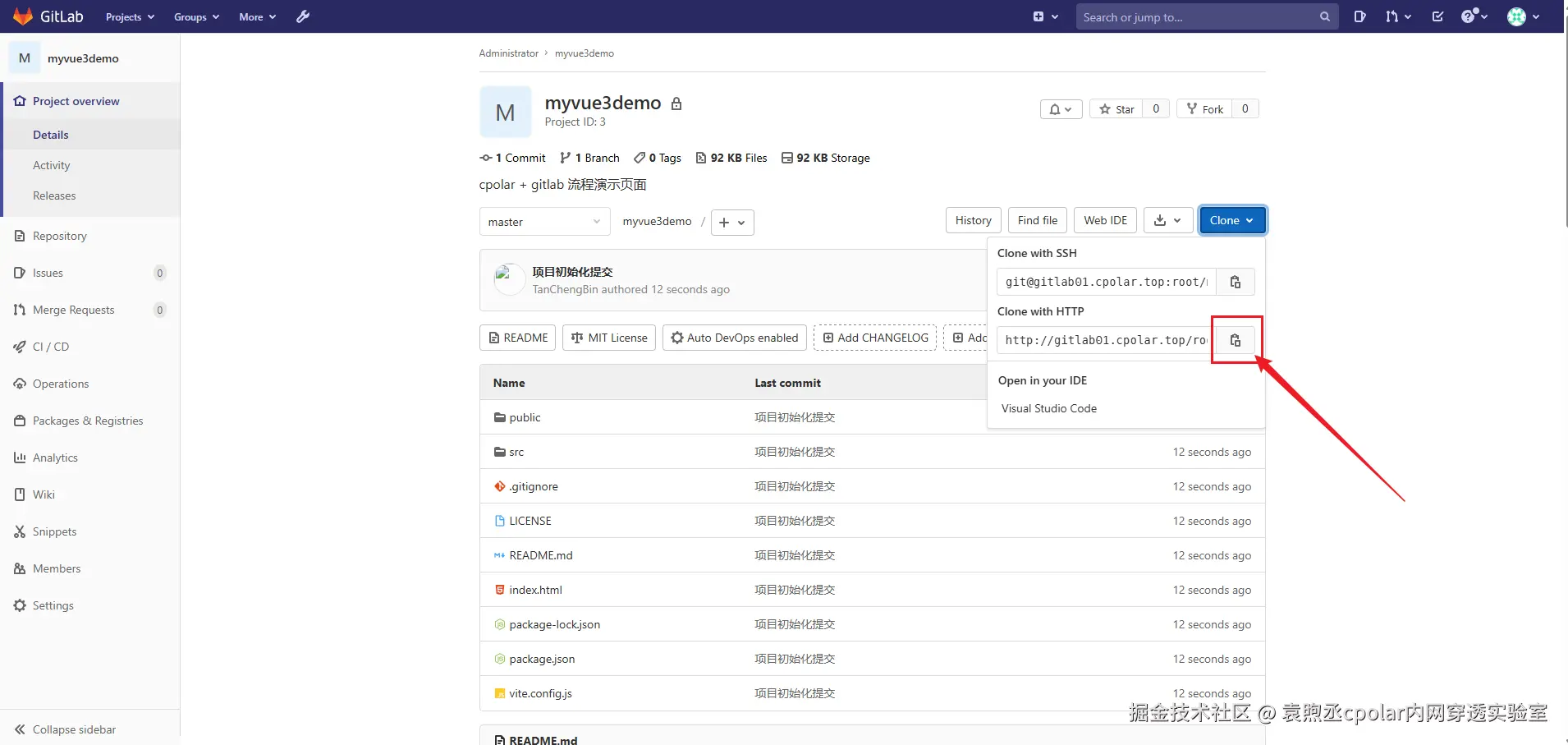The image size is (1568, 745).
Task: View the MIT License
Action: 609,338
